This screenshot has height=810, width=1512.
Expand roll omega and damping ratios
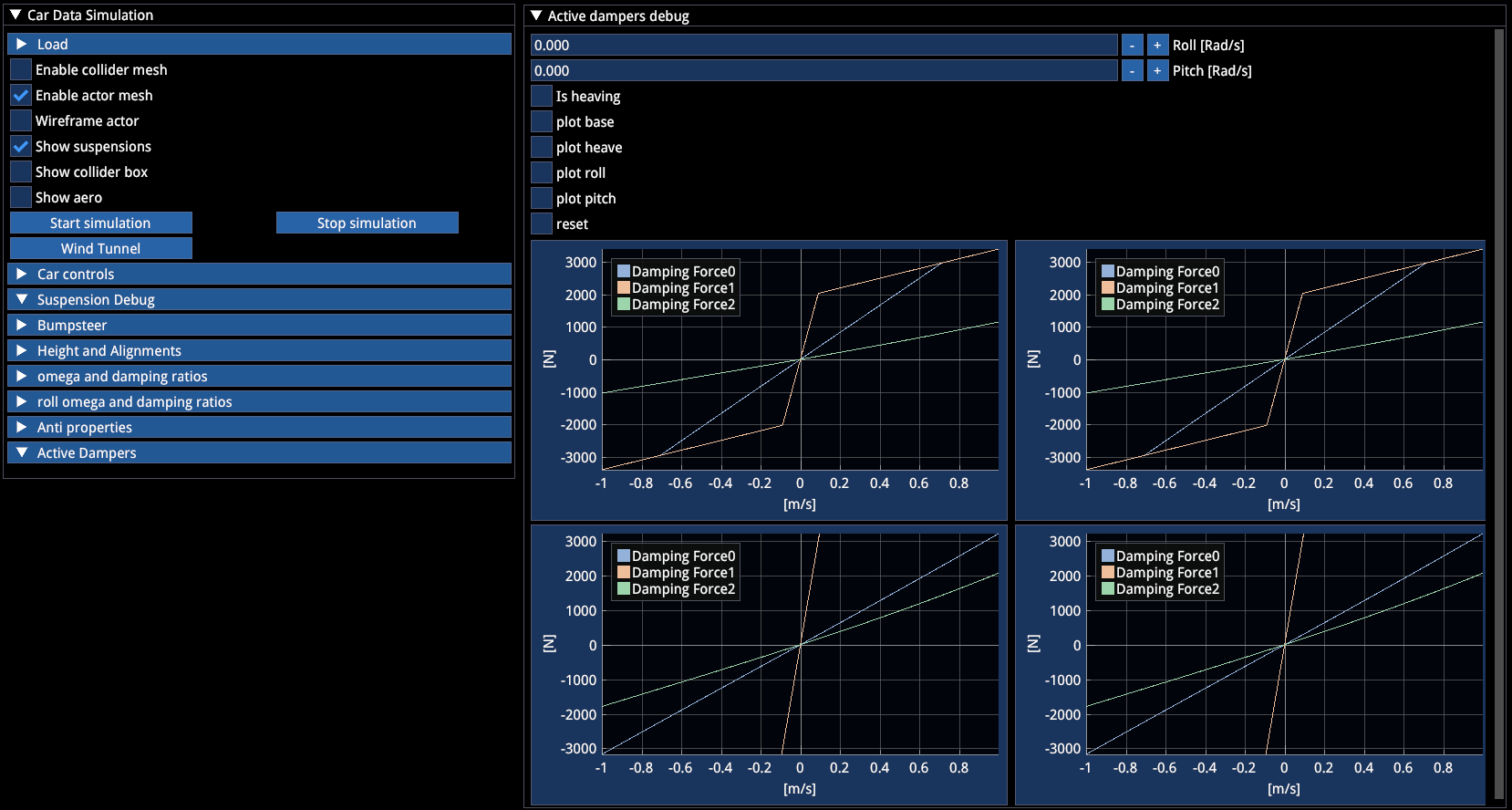pyautogui.click(x=260, y=401)
